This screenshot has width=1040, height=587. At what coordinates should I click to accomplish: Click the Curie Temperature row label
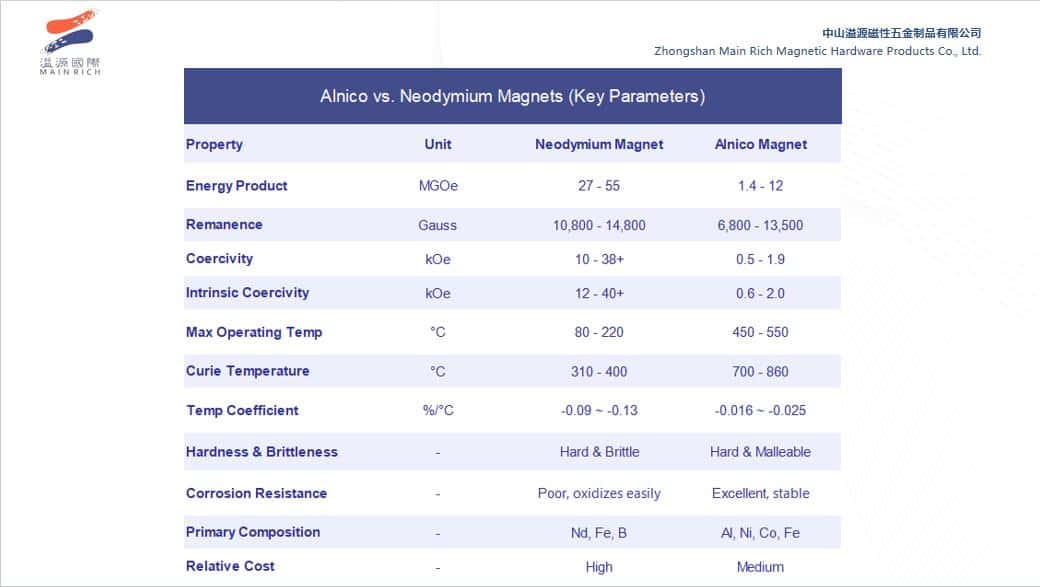pyautogui.click(x=247, y=371)
